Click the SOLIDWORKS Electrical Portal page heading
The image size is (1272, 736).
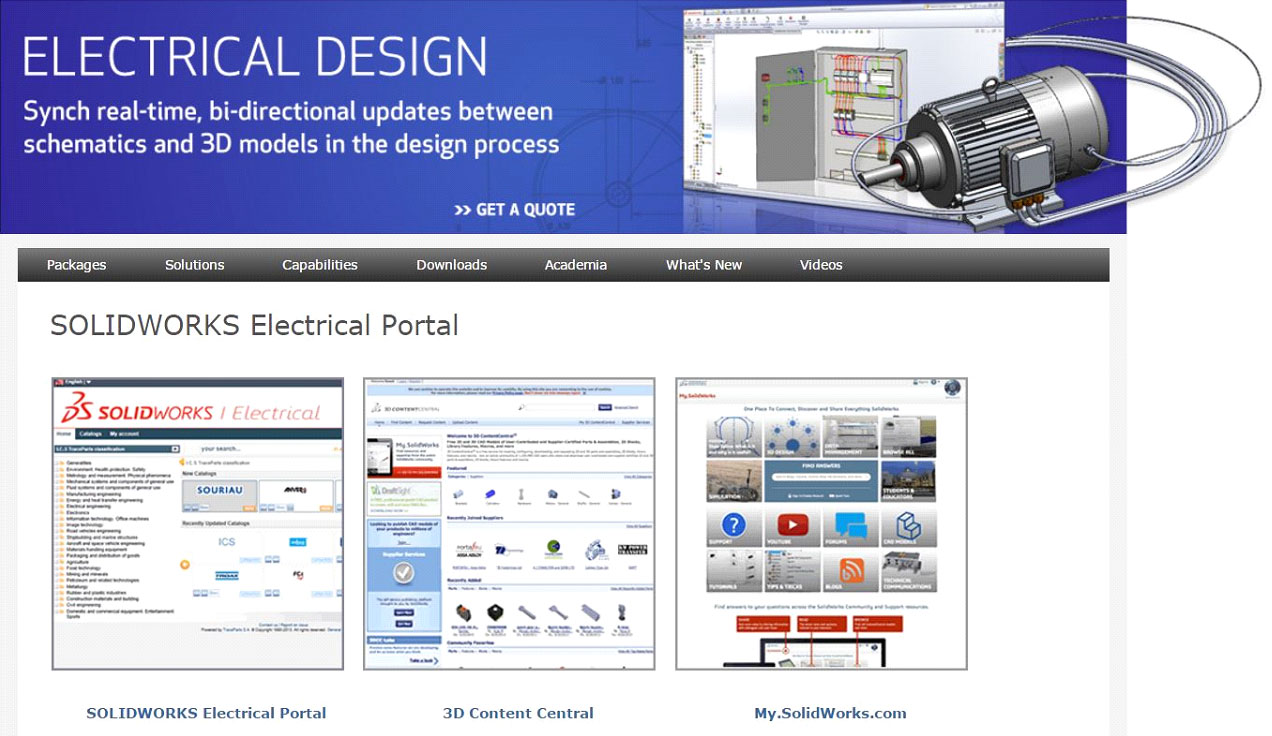tap(254, 325)
